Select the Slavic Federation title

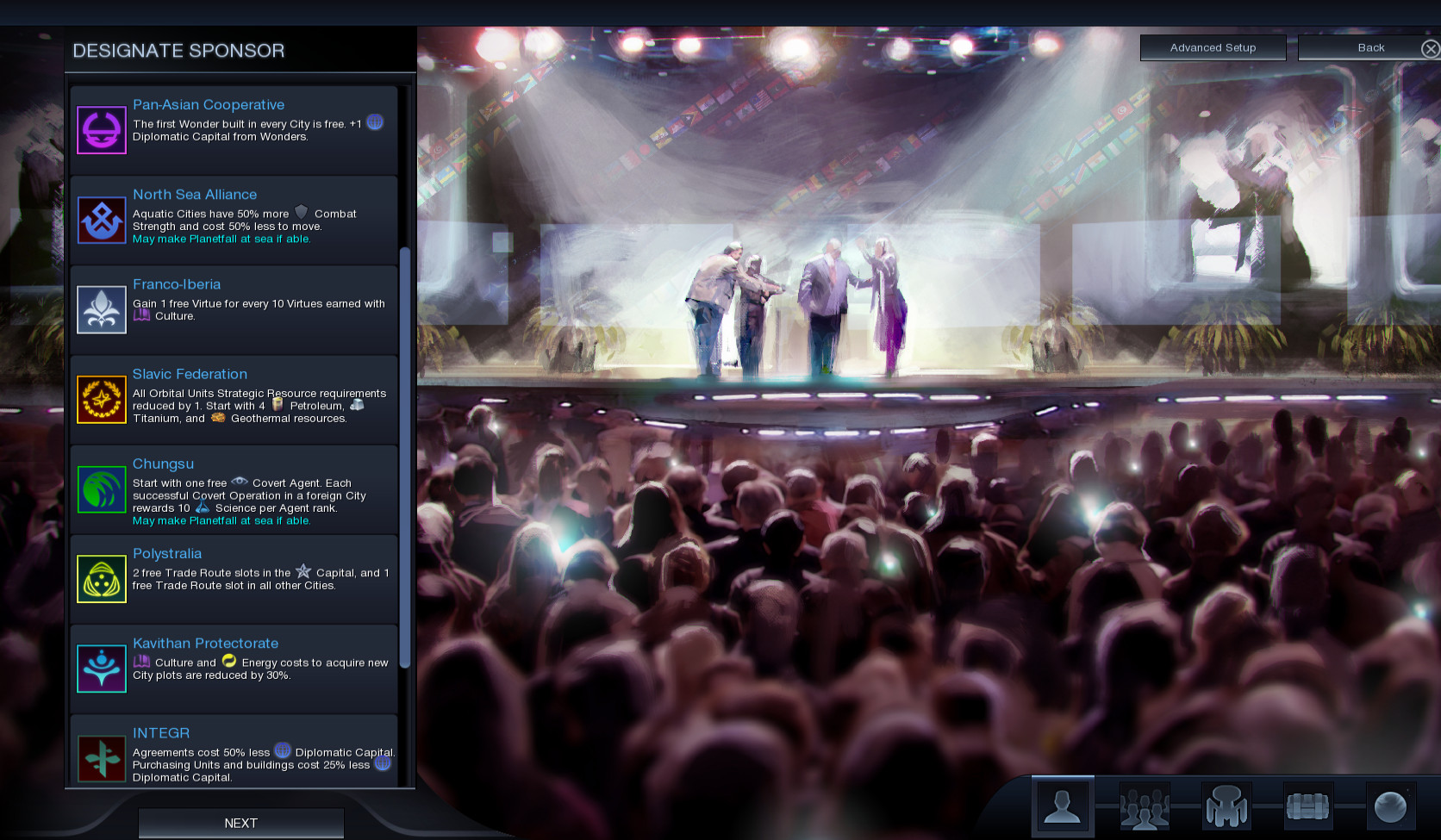tap(190, 374)
